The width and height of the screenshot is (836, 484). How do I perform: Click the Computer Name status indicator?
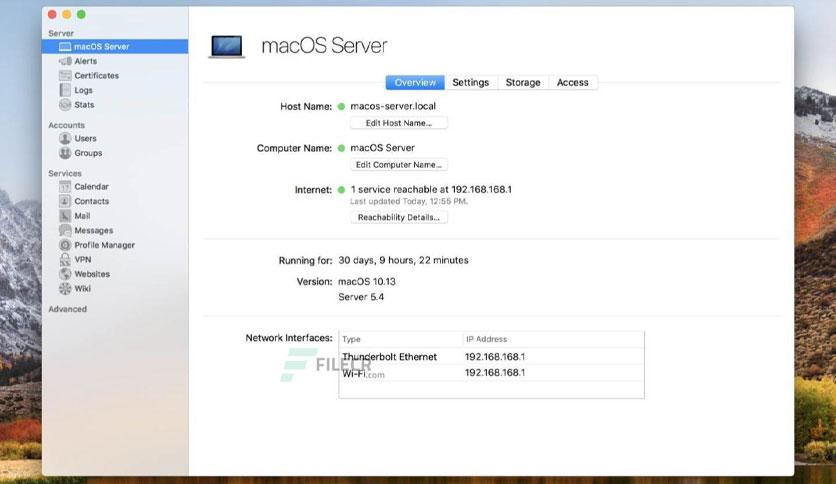click(x=341, y=148)
